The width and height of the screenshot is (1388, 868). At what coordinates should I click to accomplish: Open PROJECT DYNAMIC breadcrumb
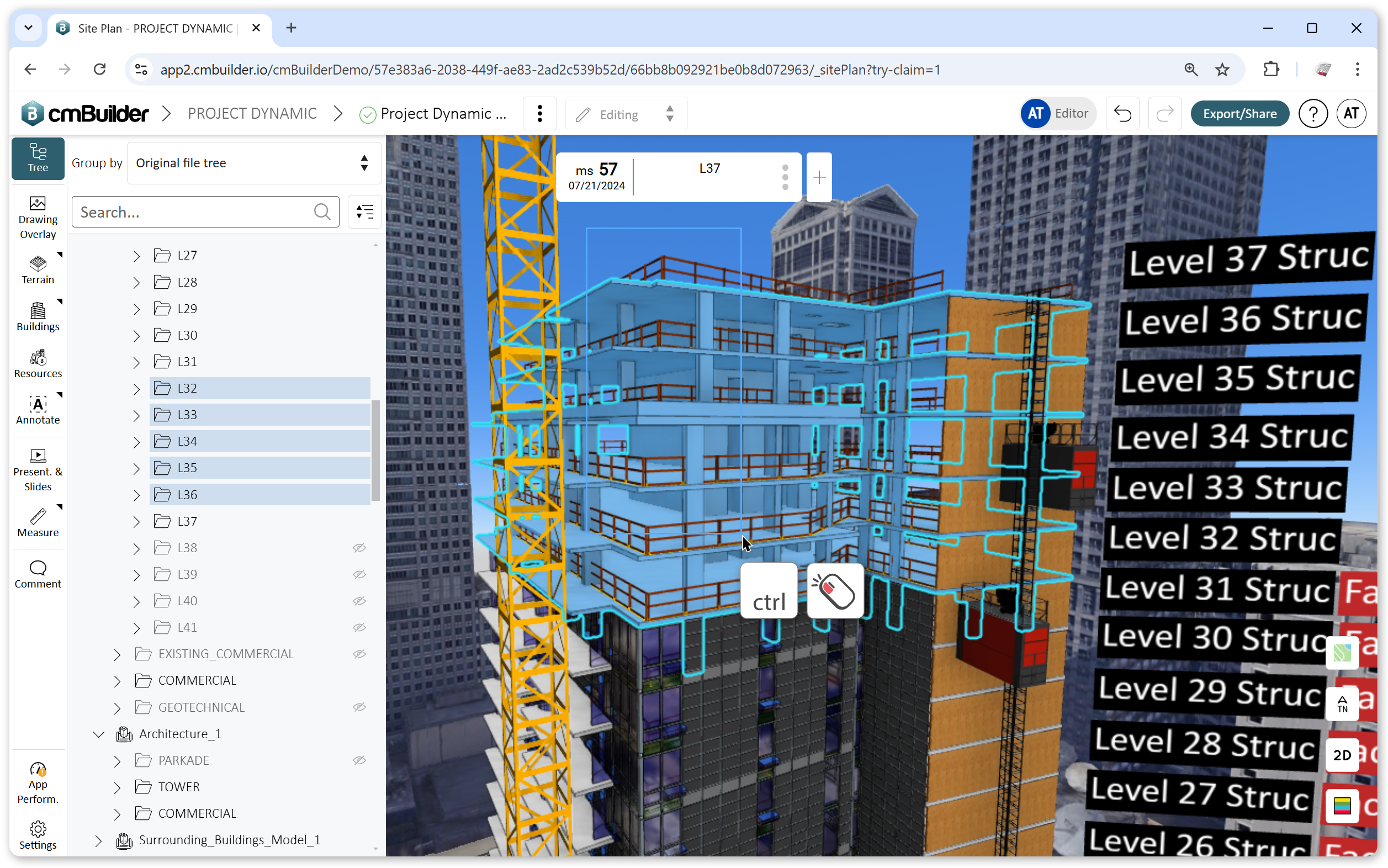(251, 114)
